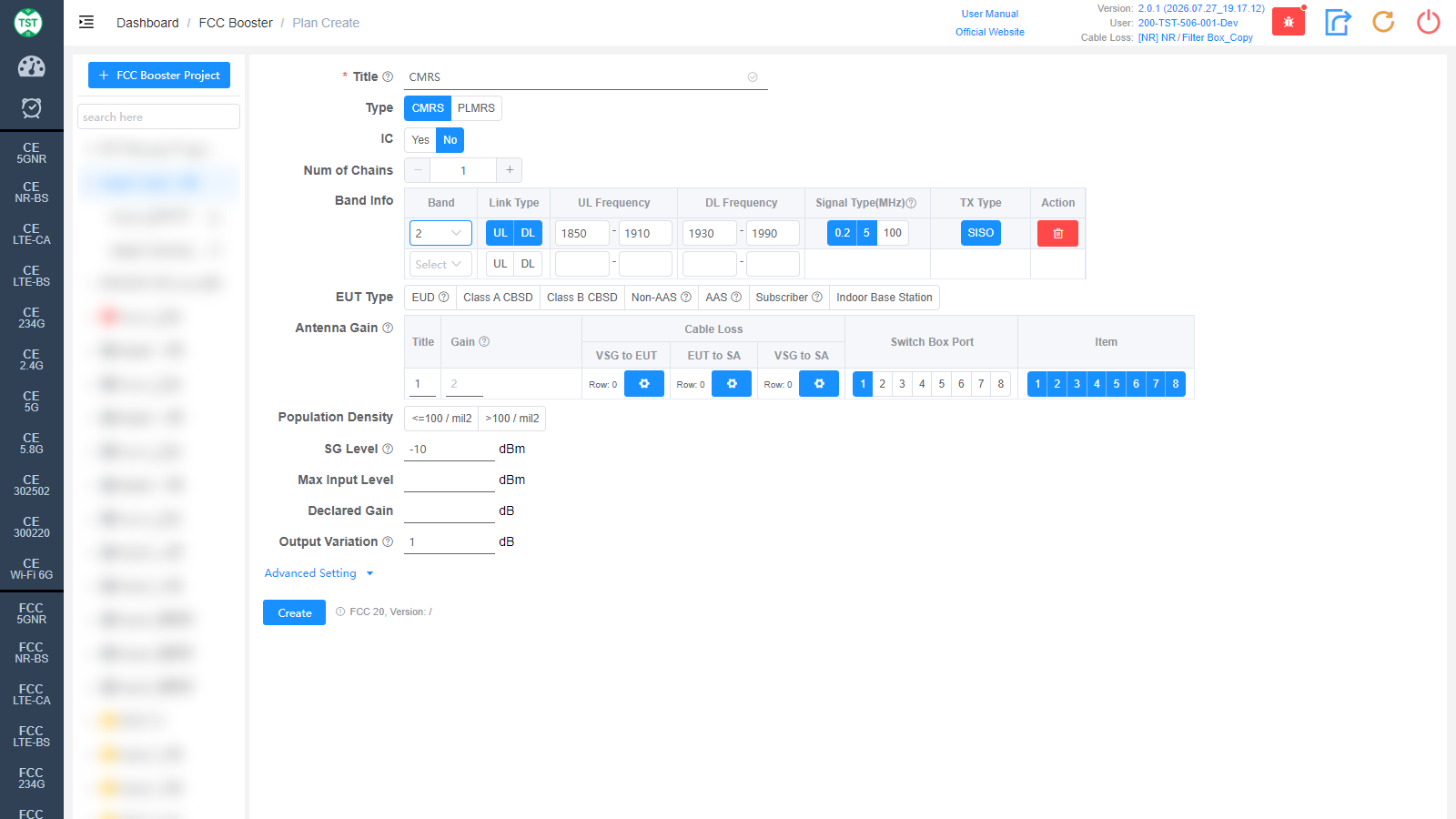
Task: Open the CE LTE-CA sidebar menu item
Action: click(x=31, y=234)
